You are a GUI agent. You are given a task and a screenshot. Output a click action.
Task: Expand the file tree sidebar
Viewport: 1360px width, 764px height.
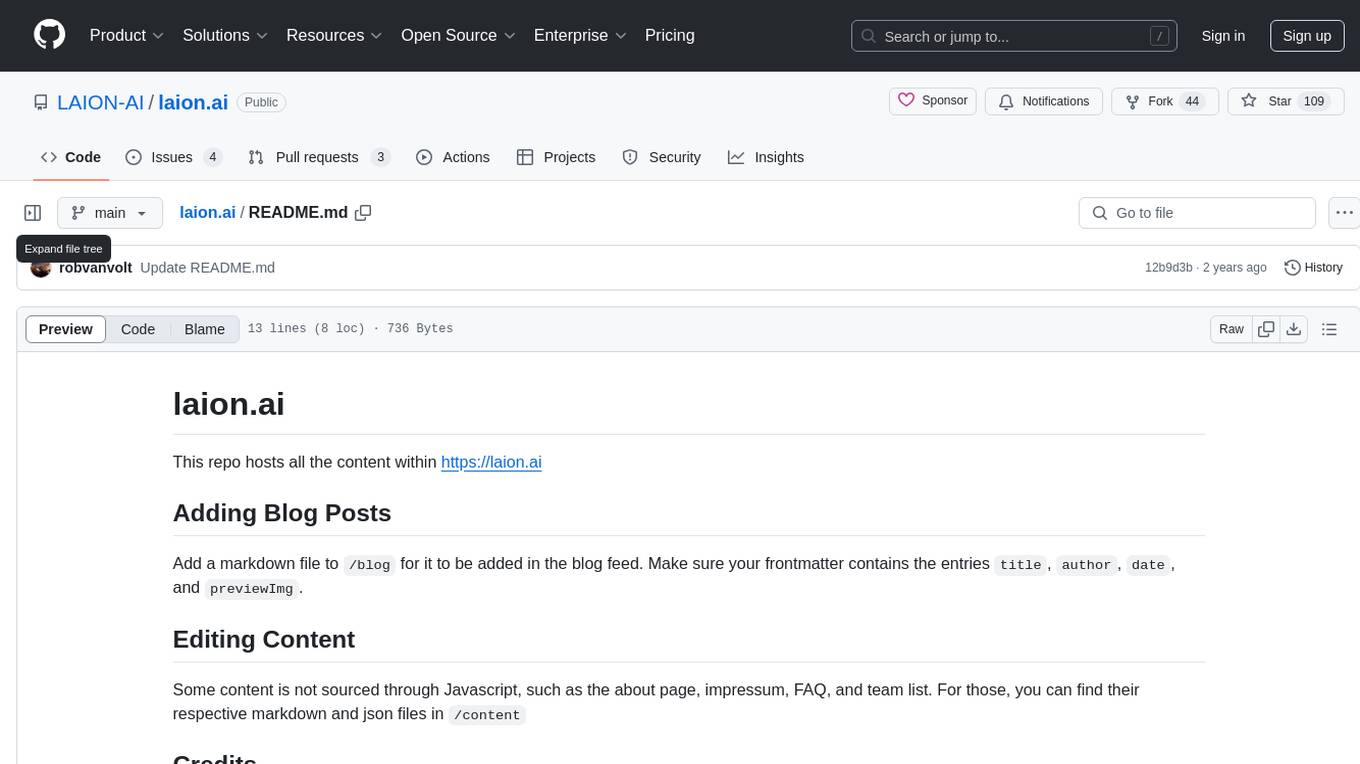coord(33,213)
